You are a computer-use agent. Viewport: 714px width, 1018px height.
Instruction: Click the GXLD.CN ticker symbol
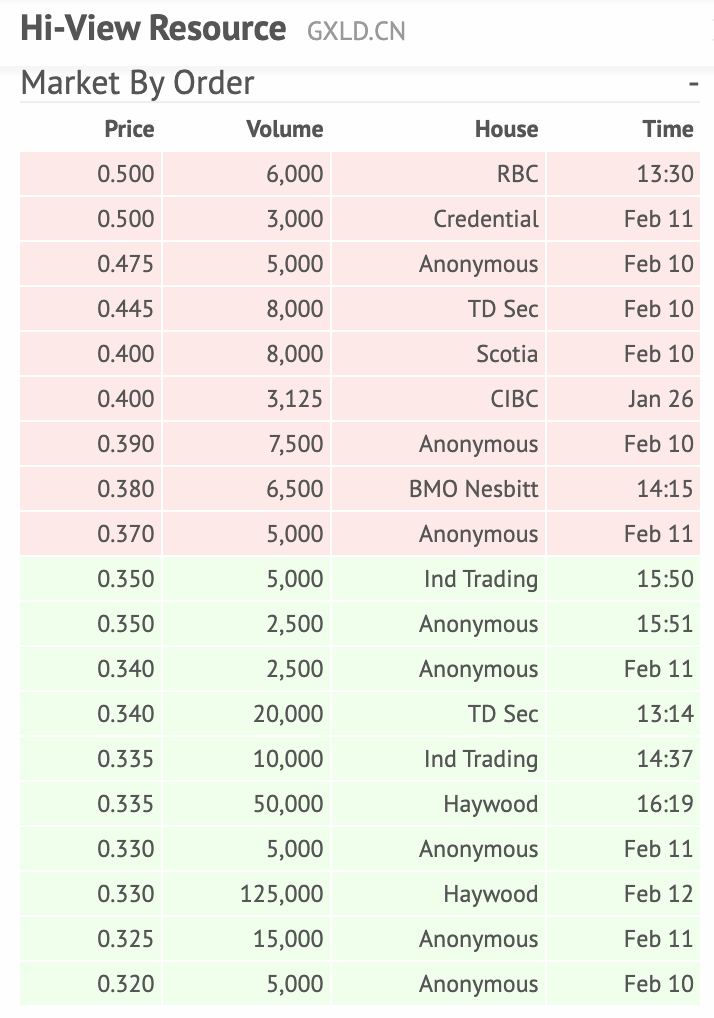click(356, 31)
